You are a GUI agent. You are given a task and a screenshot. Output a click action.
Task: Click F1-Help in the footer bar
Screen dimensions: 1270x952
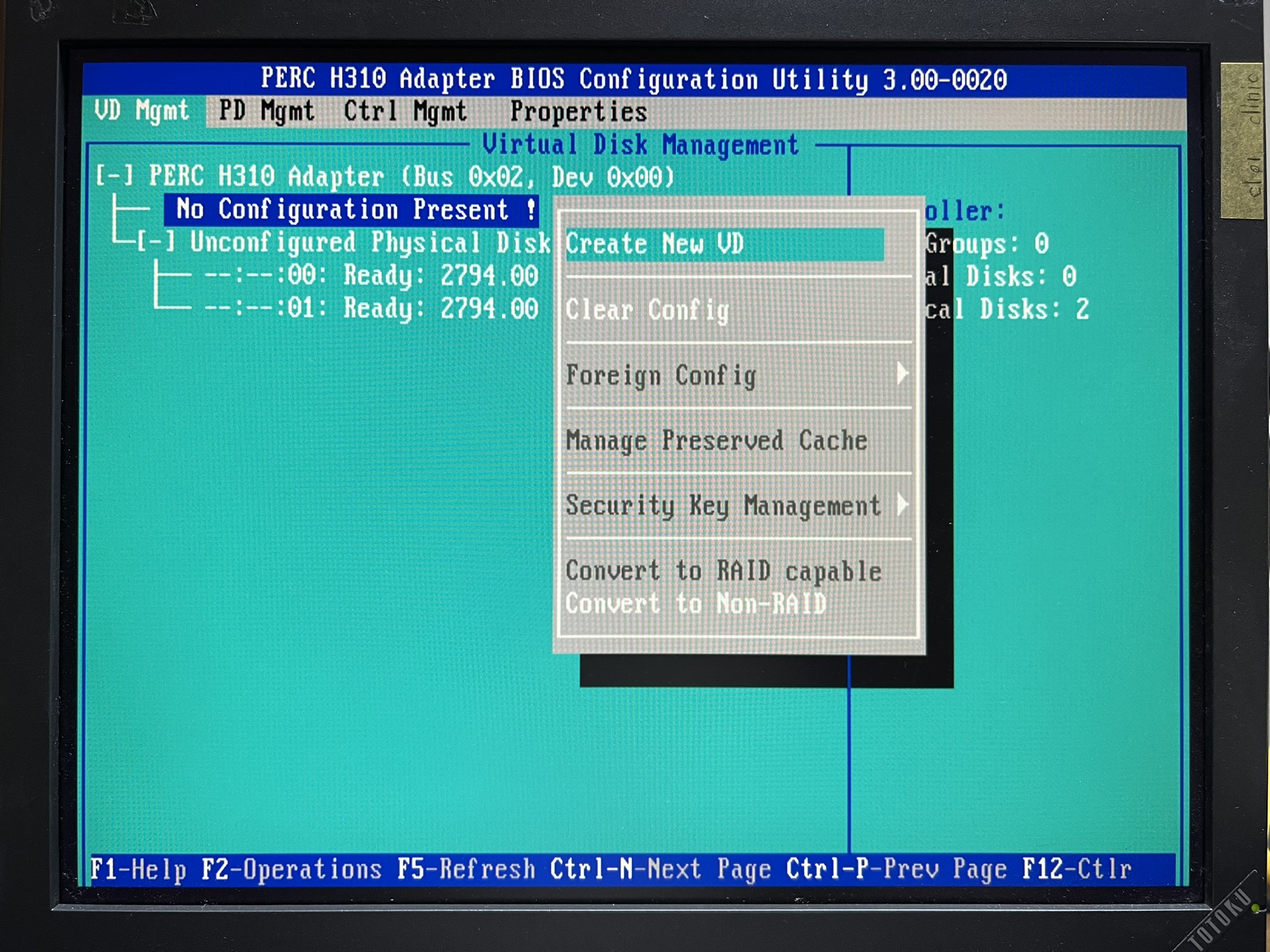click(x=138, y=870)
